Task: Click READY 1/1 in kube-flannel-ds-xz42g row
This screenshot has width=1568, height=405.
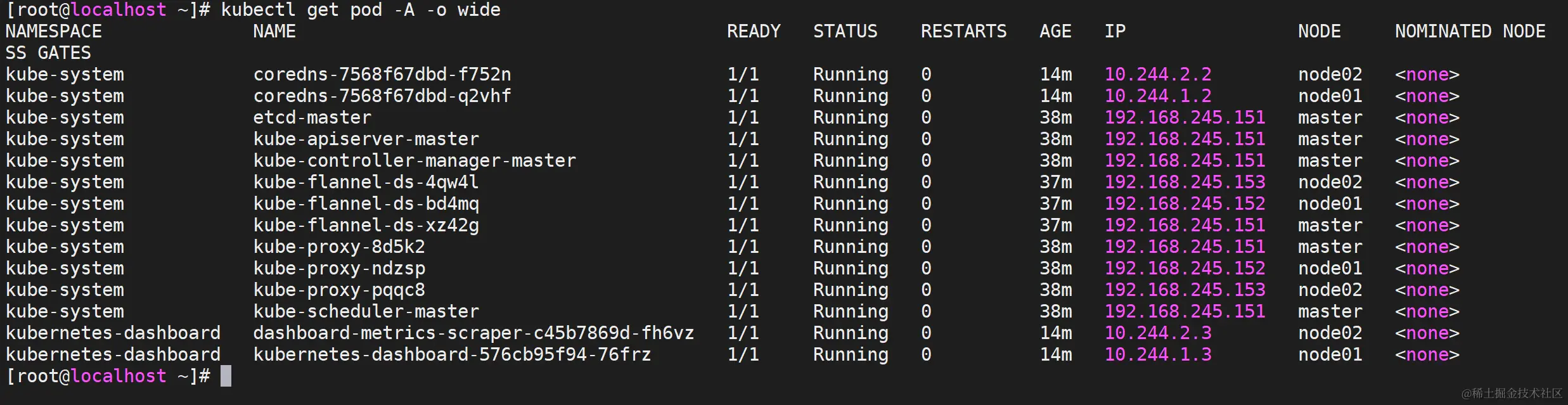Action: 743,225
